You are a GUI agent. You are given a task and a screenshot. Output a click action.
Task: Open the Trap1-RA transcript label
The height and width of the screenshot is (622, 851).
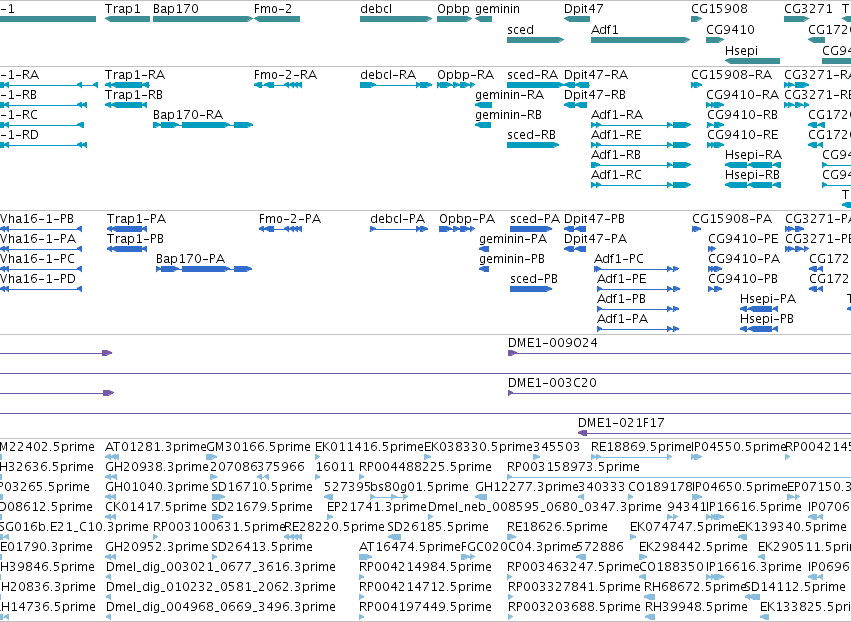coord(135,74)
